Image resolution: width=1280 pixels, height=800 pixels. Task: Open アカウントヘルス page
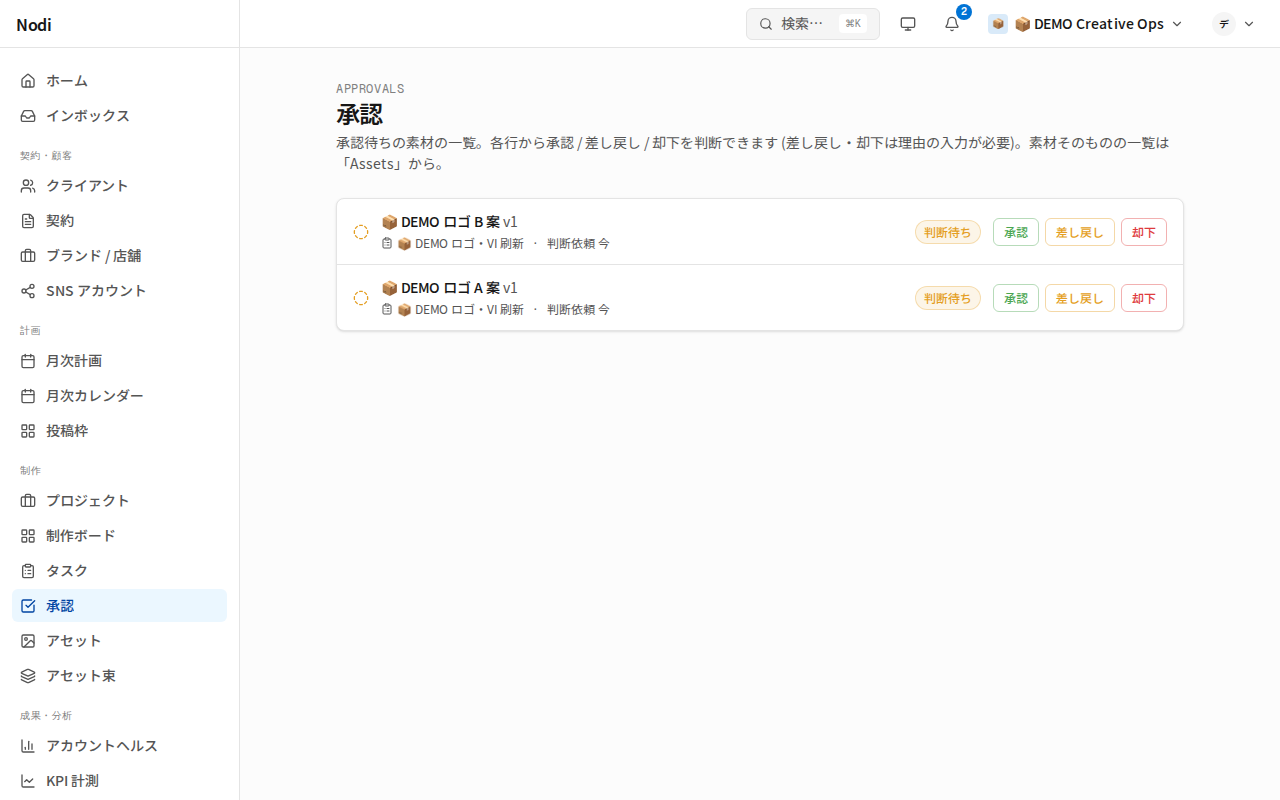pos(119,746)
